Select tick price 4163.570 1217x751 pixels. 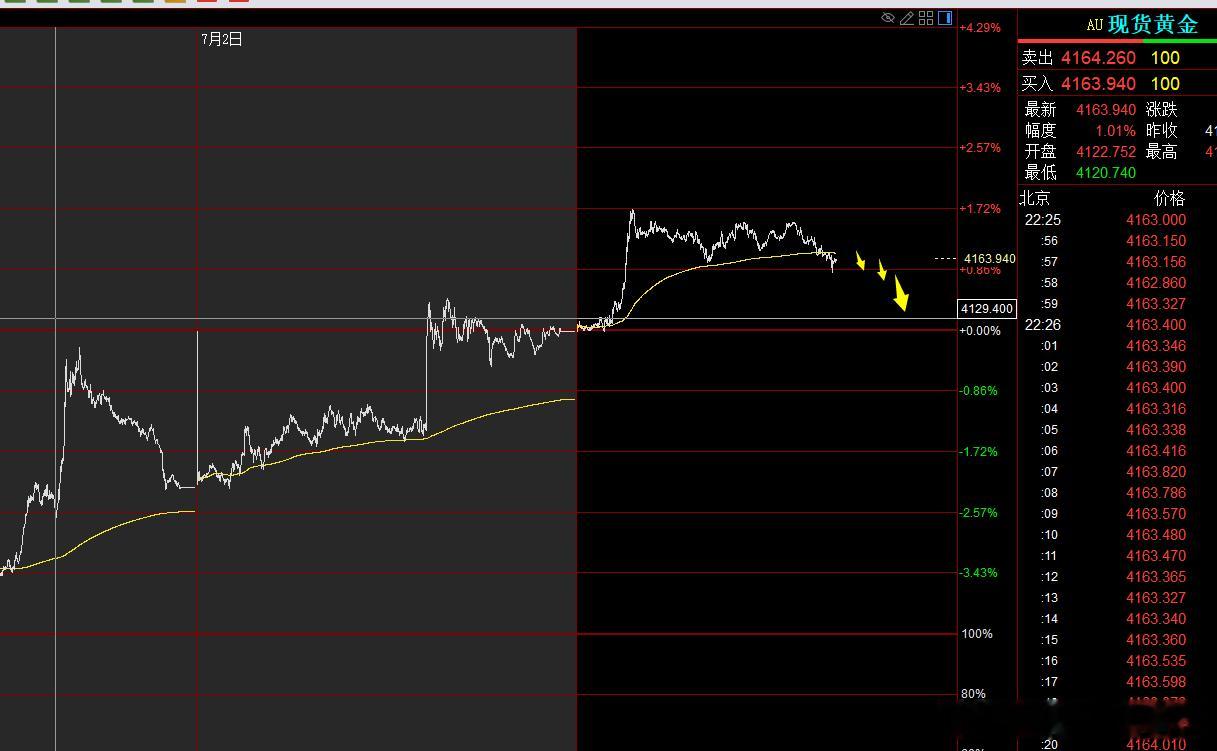point(1156,514)
